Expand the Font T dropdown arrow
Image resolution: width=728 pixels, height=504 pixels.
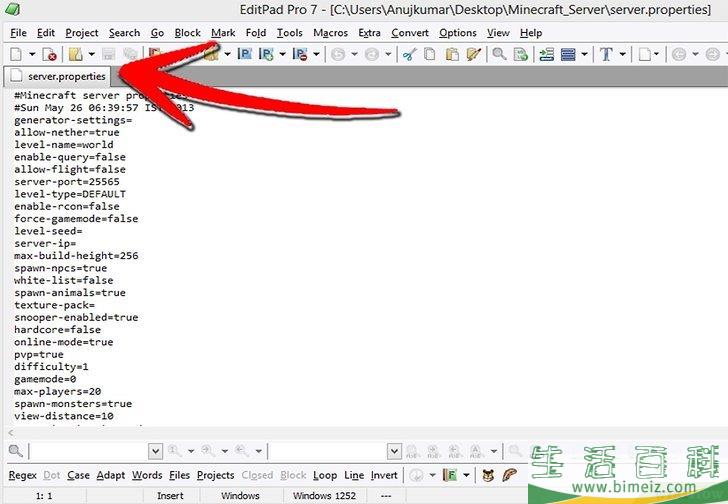coord(622,54)
